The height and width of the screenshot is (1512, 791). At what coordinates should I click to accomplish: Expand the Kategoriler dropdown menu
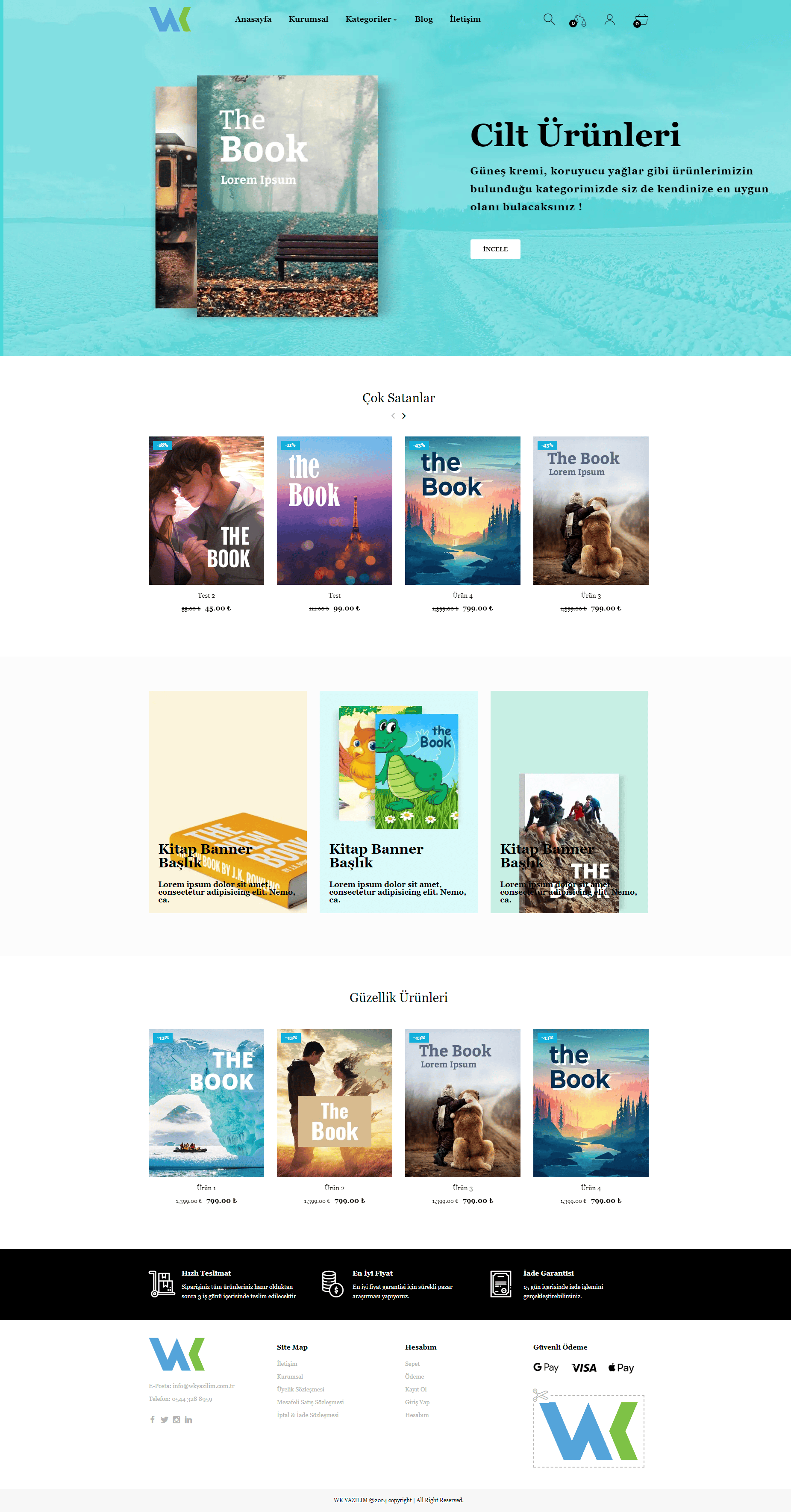tap(371, 19)
